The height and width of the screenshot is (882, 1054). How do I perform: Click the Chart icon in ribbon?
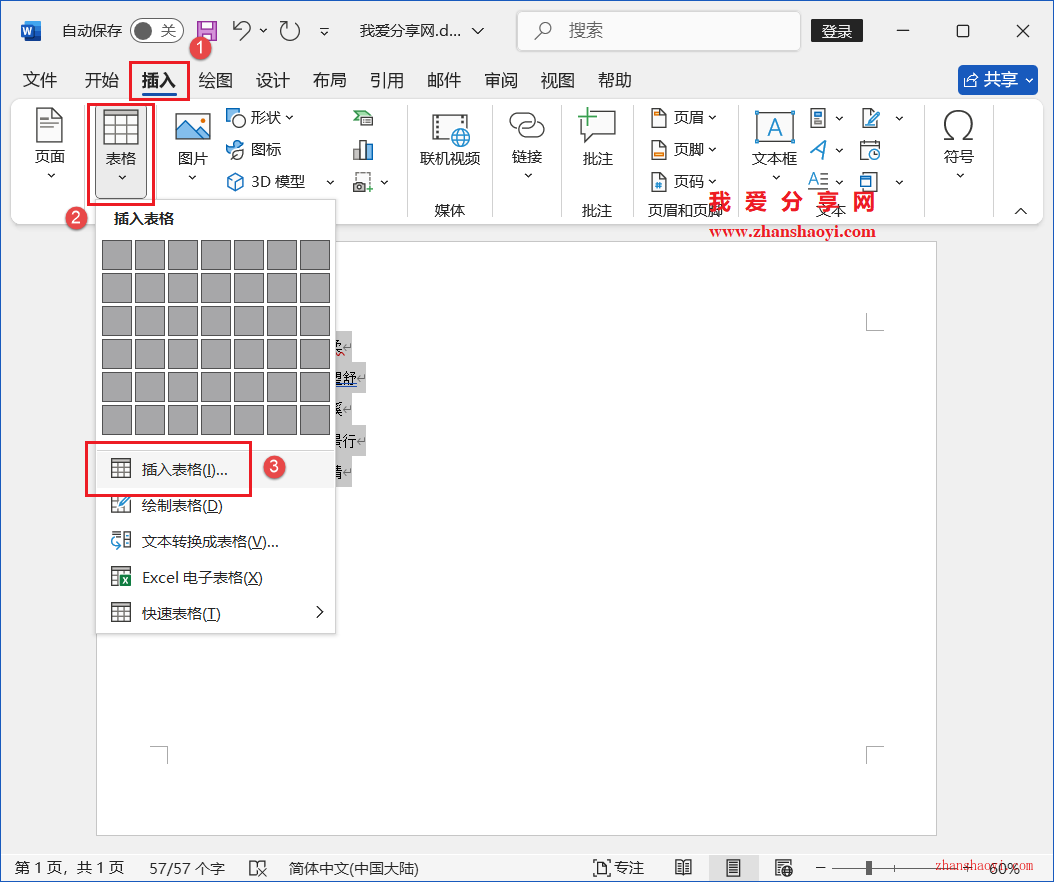point(363,149)
